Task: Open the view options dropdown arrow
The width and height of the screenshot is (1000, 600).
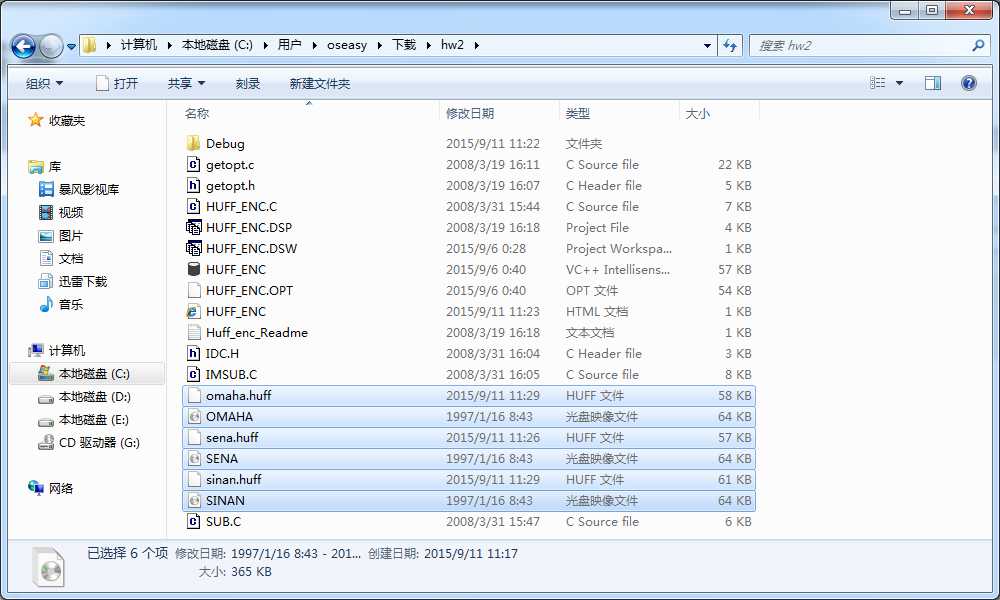Action: (899, 83)
